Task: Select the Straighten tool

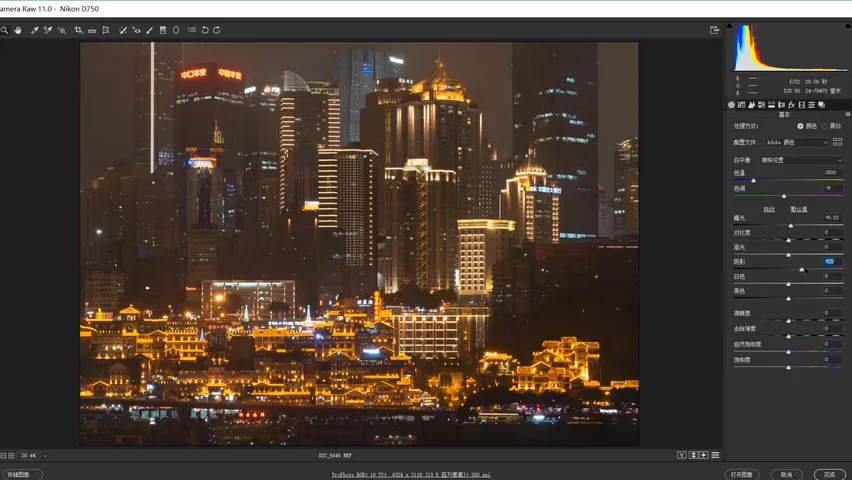Action: click(x=92, y=30)
